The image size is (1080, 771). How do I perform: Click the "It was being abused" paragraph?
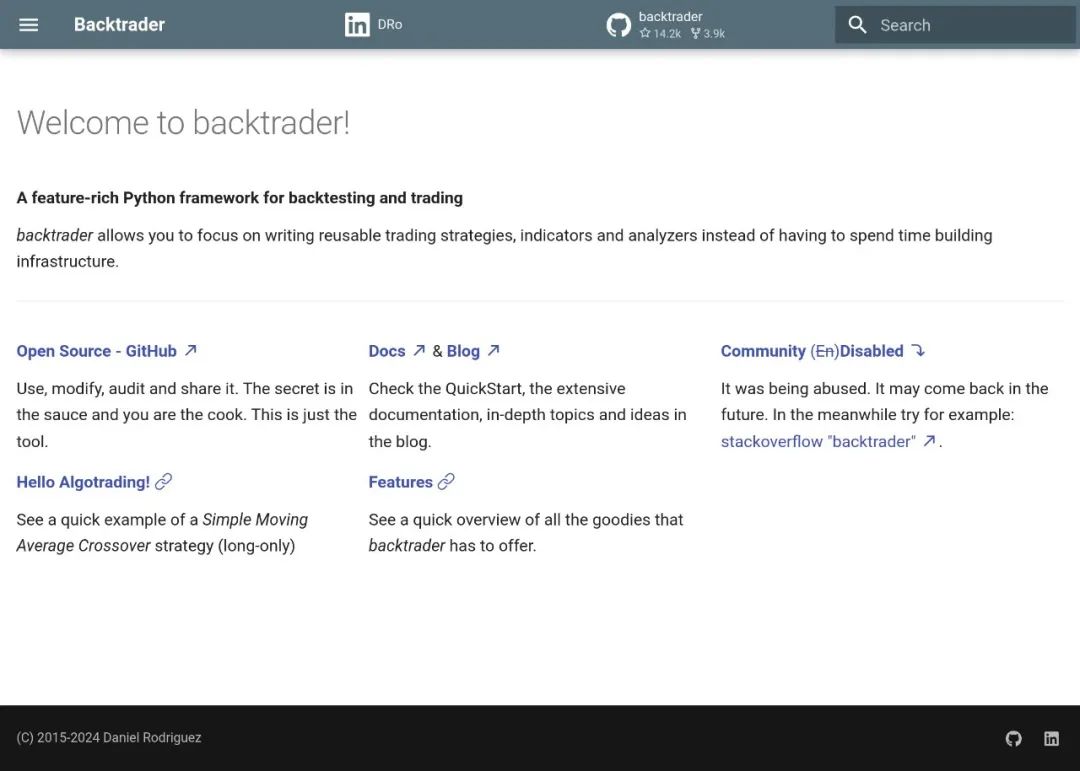884,414
